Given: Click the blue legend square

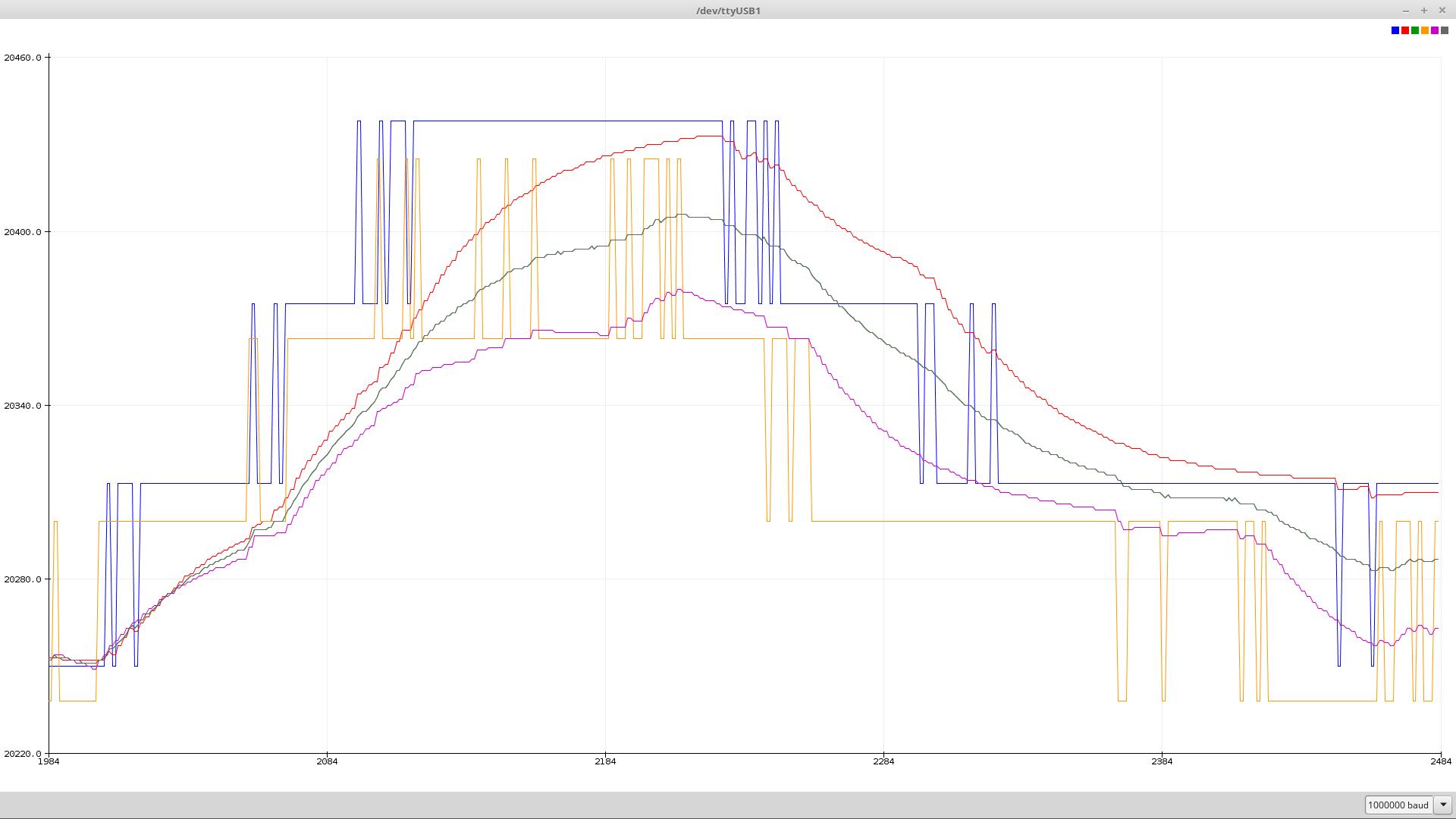Looking at the screenshot, I should point(1395,30).
